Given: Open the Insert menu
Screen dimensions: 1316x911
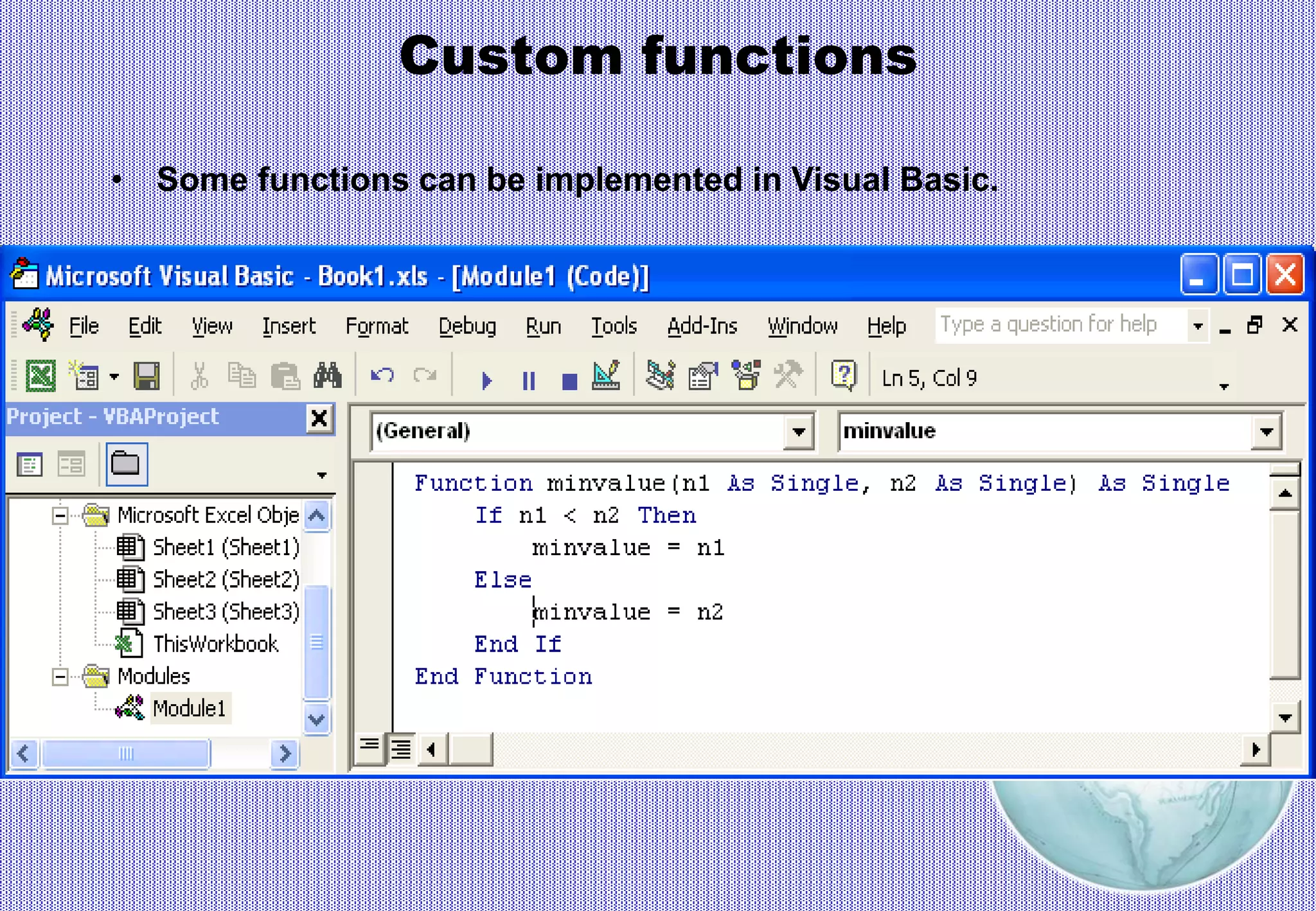Looking at the screenshot, I should pyautogui.click(x=289, y=326).
